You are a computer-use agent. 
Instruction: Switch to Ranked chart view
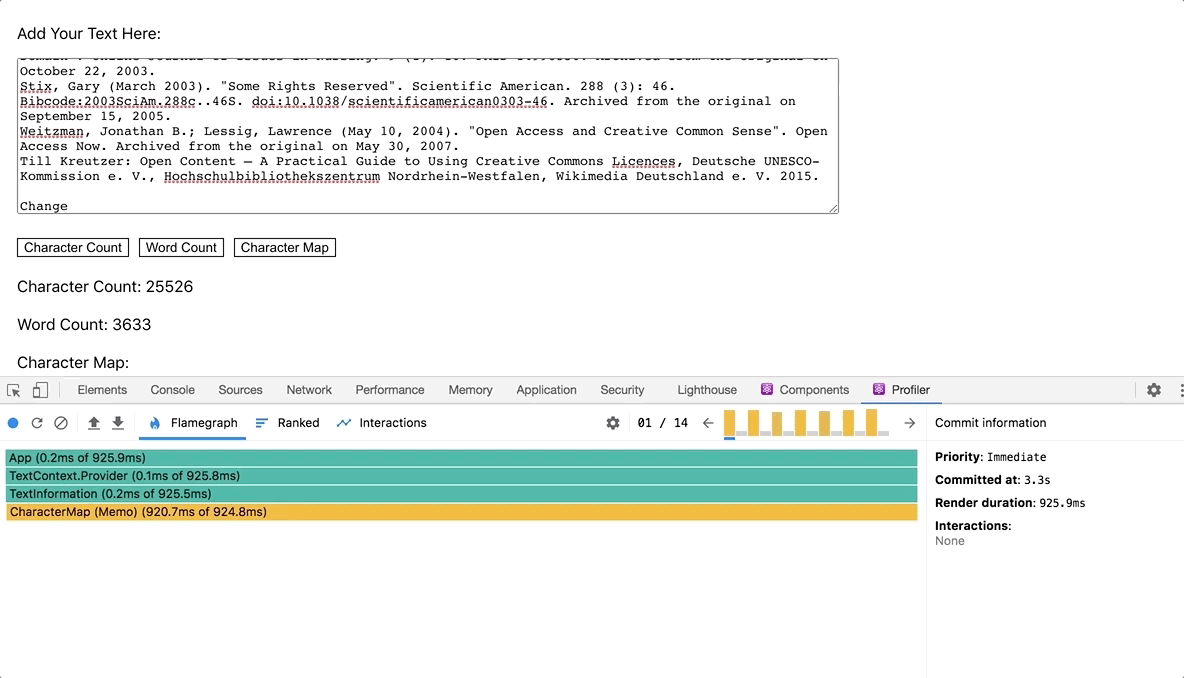[x=287, y=423]
